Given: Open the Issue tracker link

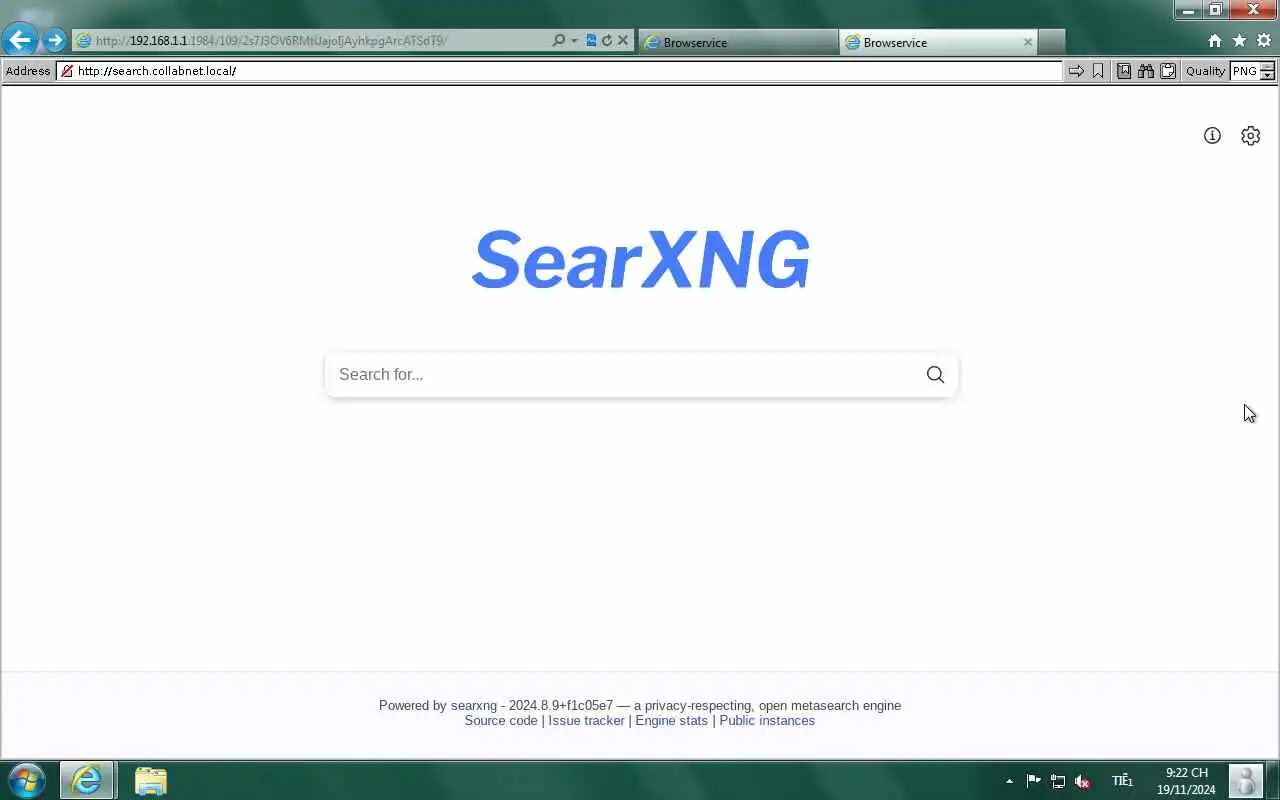Looking at the screenshot, I should tap(586, 720).
